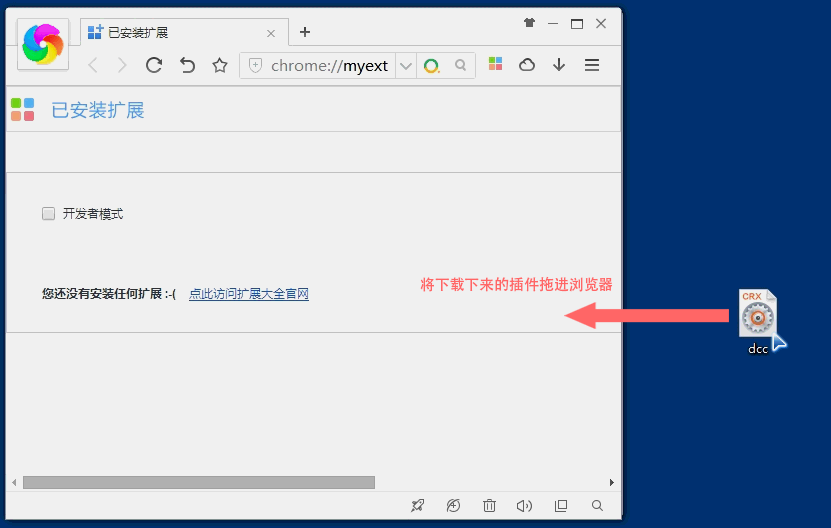Click the undo restore-page arrow icon
The width and height of the screenshot is (831, 528).
pos(187,65)
